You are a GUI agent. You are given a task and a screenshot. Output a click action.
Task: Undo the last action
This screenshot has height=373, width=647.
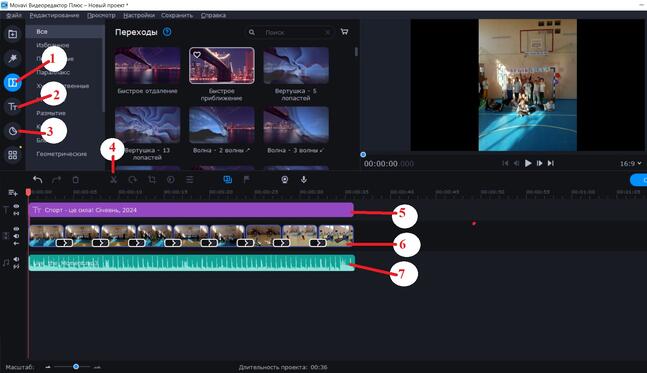click(x=38, y=179)
